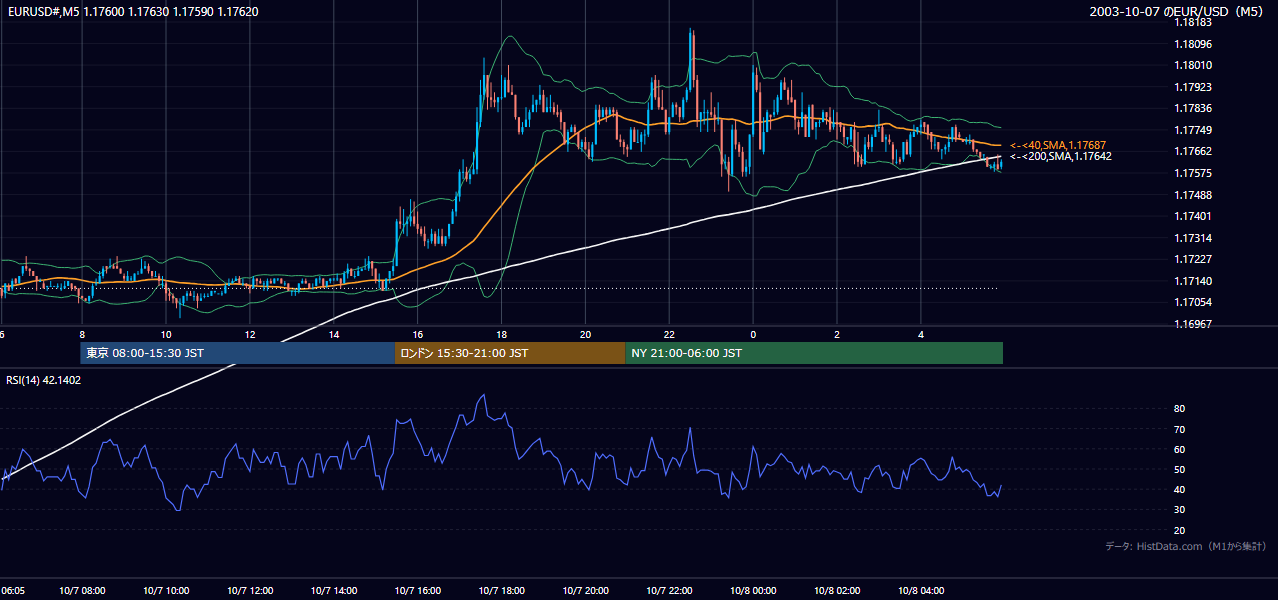Click the 40 SMA 1.17687 label

1057,145
